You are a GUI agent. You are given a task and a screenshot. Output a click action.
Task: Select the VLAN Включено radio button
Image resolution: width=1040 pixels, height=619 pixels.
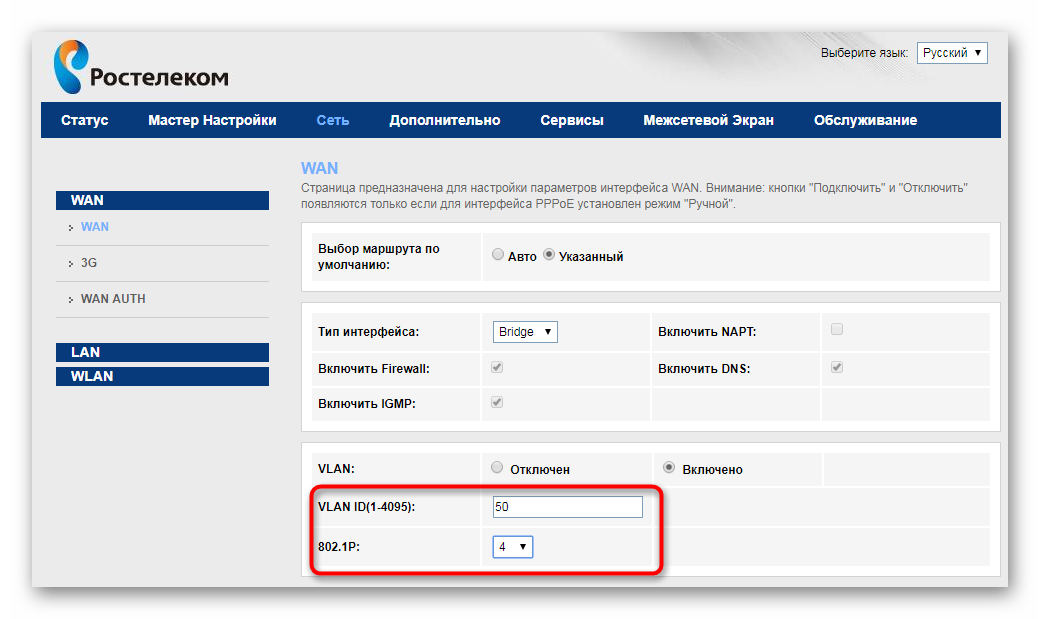tap(669, 468)
